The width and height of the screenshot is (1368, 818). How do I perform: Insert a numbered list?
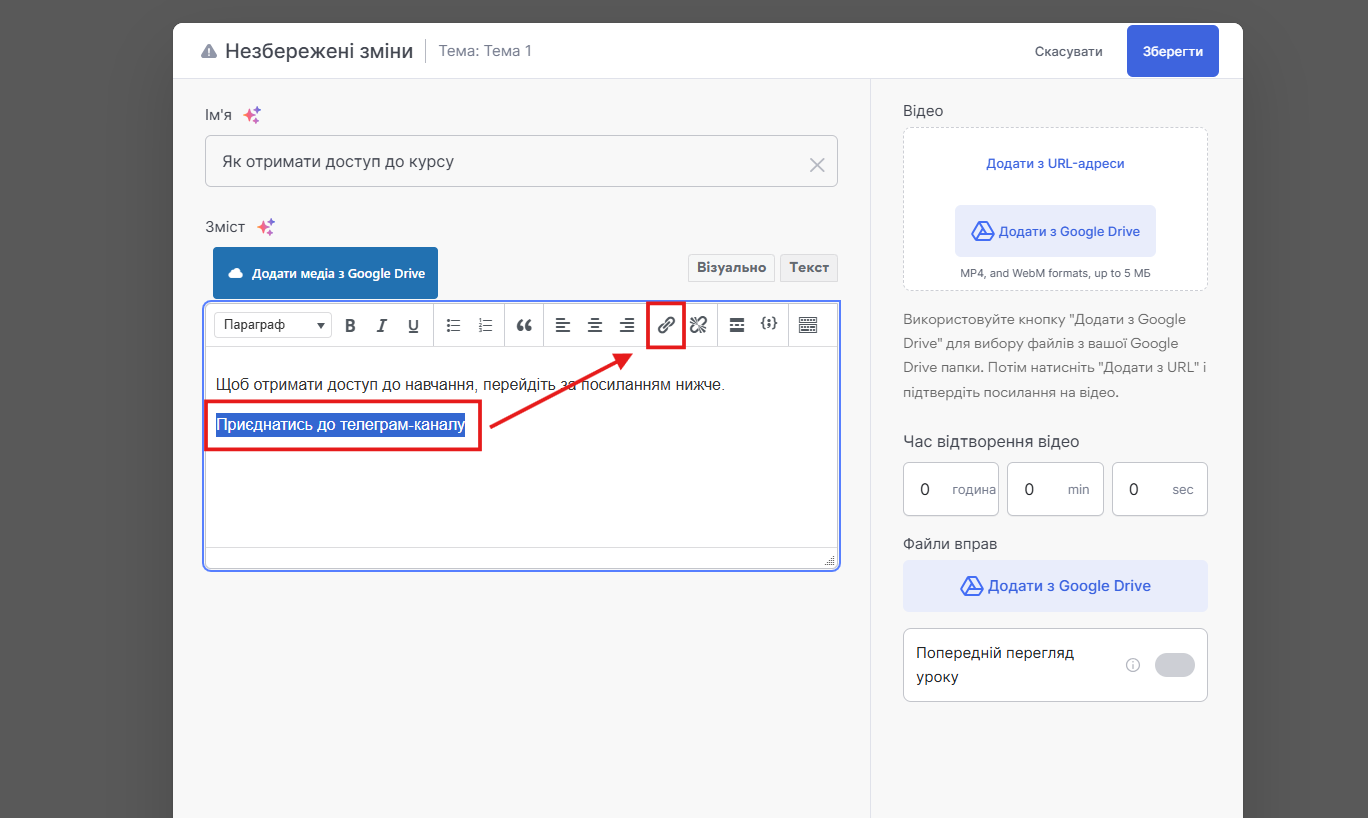(x=486, y=325)
